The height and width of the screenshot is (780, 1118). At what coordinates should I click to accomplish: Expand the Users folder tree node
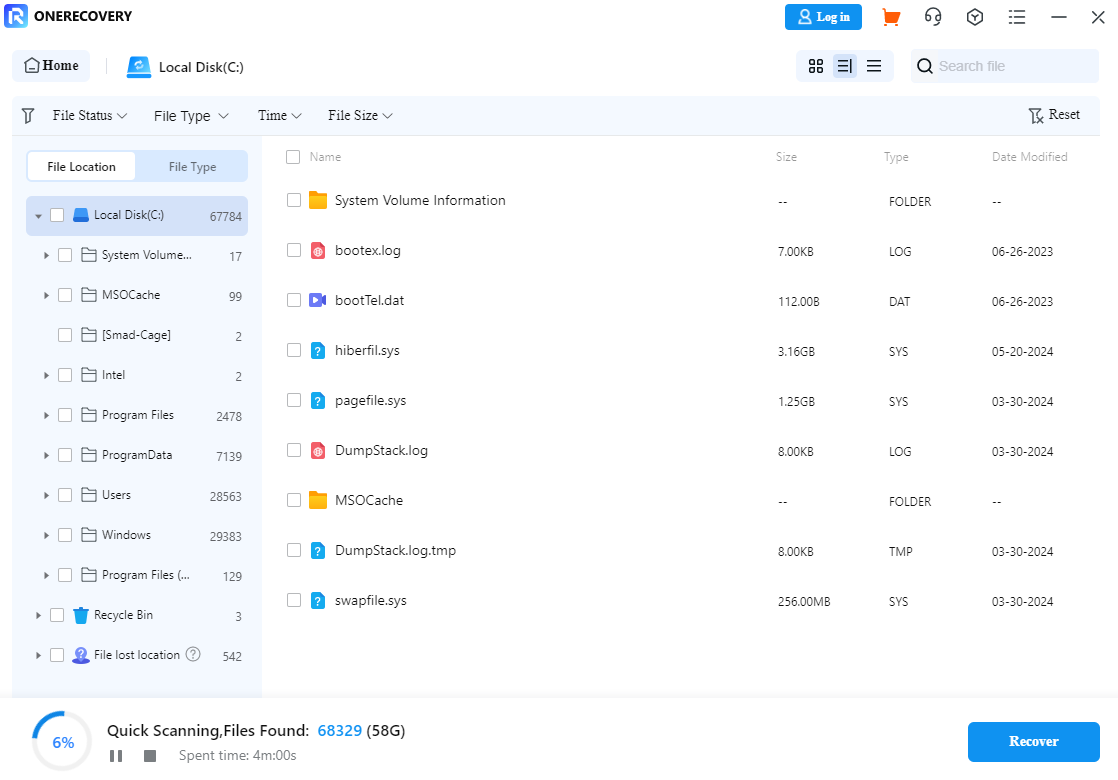(x=46, y=495)
